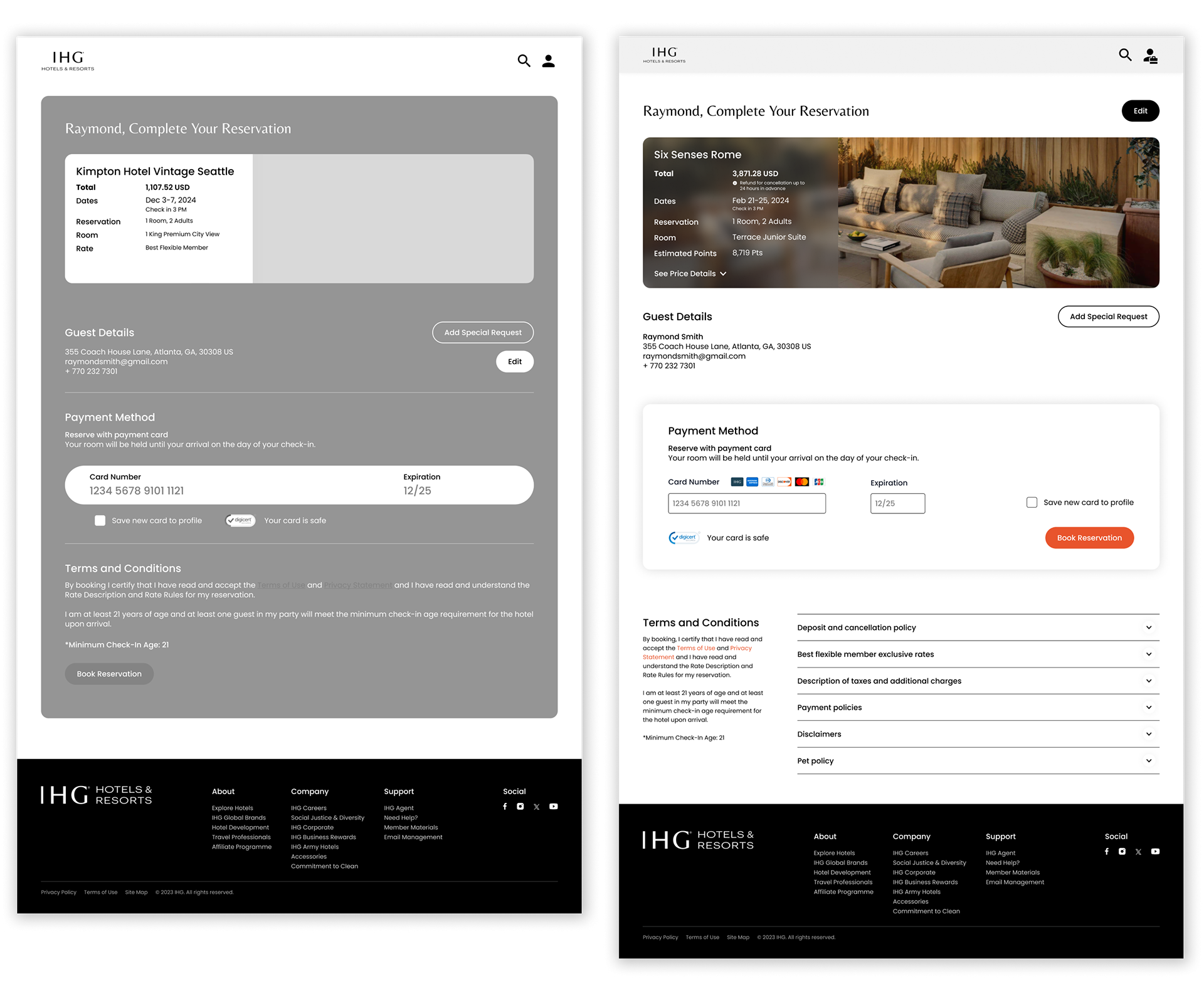This screenshot has width=1204, height=996.
Task: Open Facebook icon in left wireframe footer
Action: pos(505,807)
